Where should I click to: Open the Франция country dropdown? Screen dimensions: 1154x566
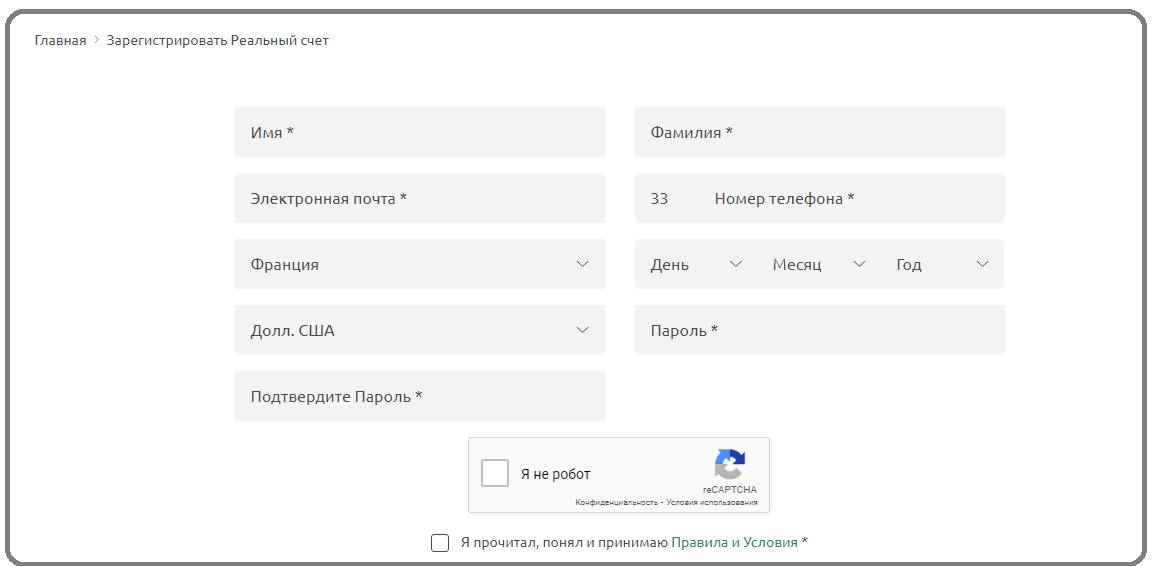[419, 265]
